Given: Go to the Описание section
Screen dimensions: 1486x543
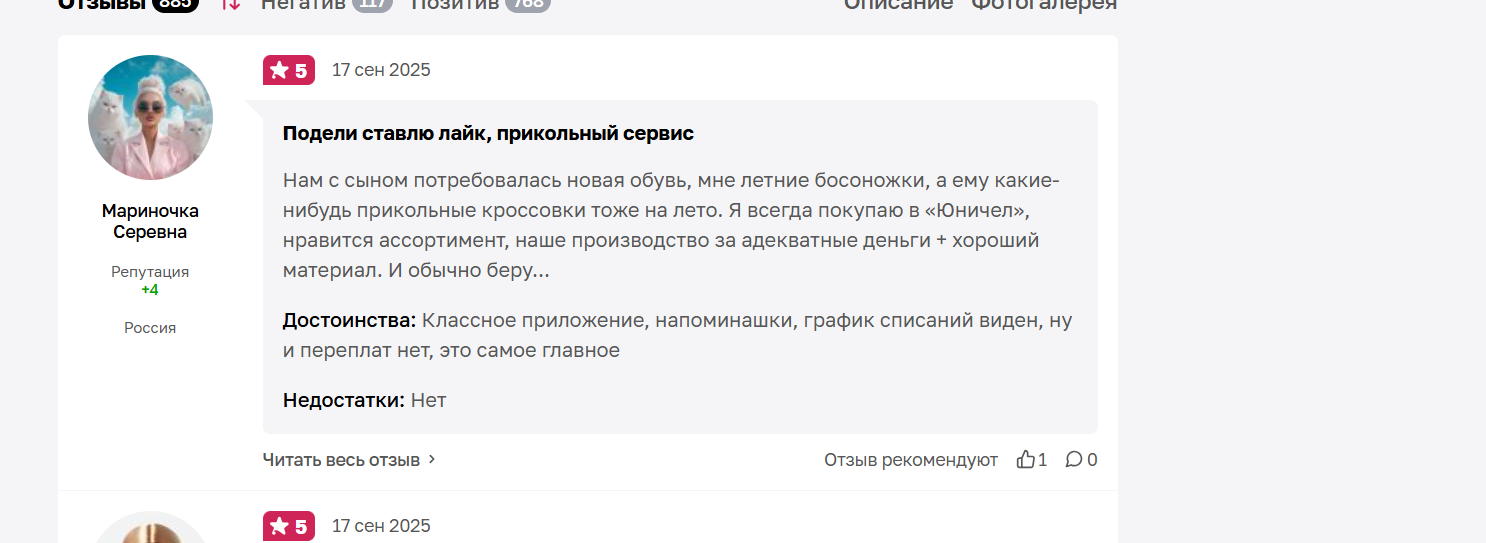Looking at the screenshot, I should [x=898, y=4].
